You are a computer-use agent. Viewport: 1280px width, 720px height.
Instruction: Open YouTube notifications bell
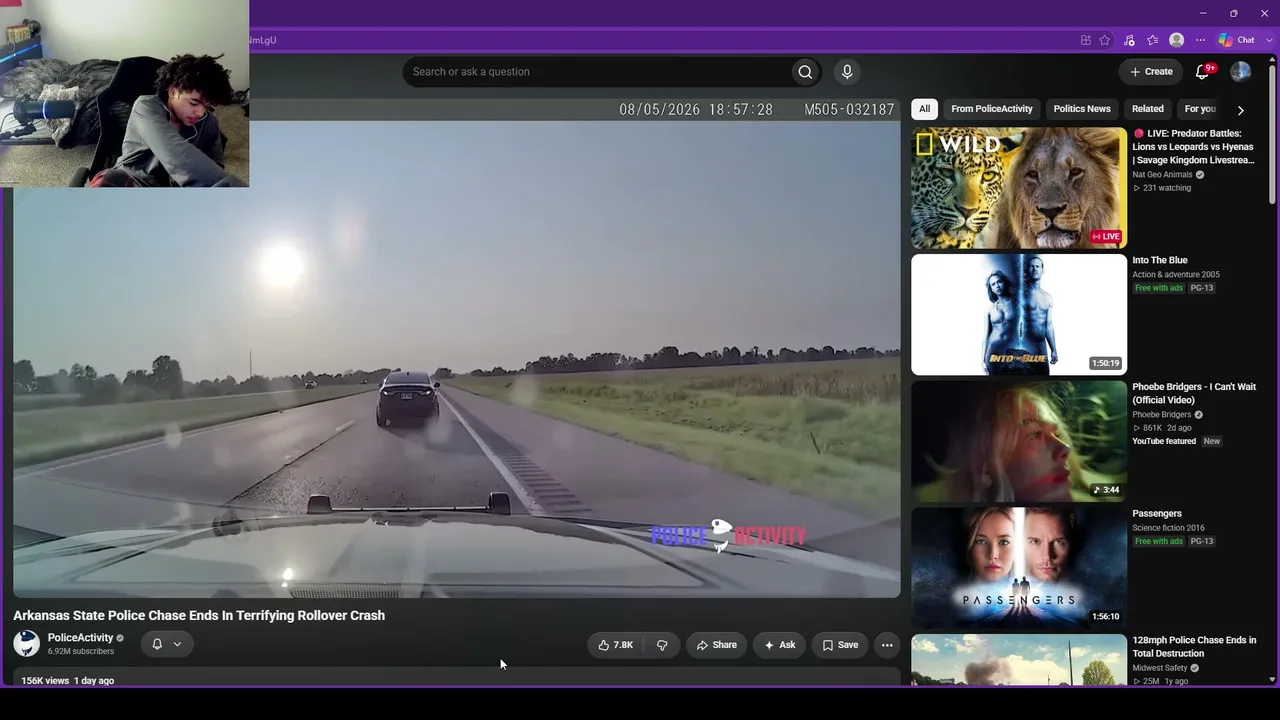tap(1203, 72)
